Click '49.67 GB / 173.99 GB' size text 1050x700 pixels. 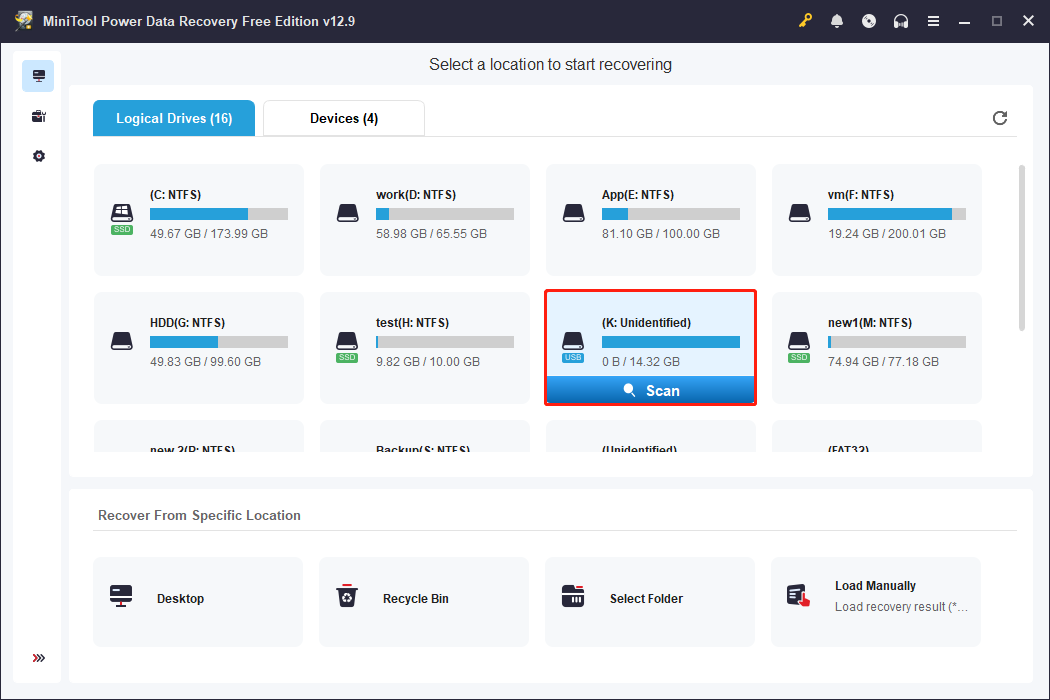(209, 234)
